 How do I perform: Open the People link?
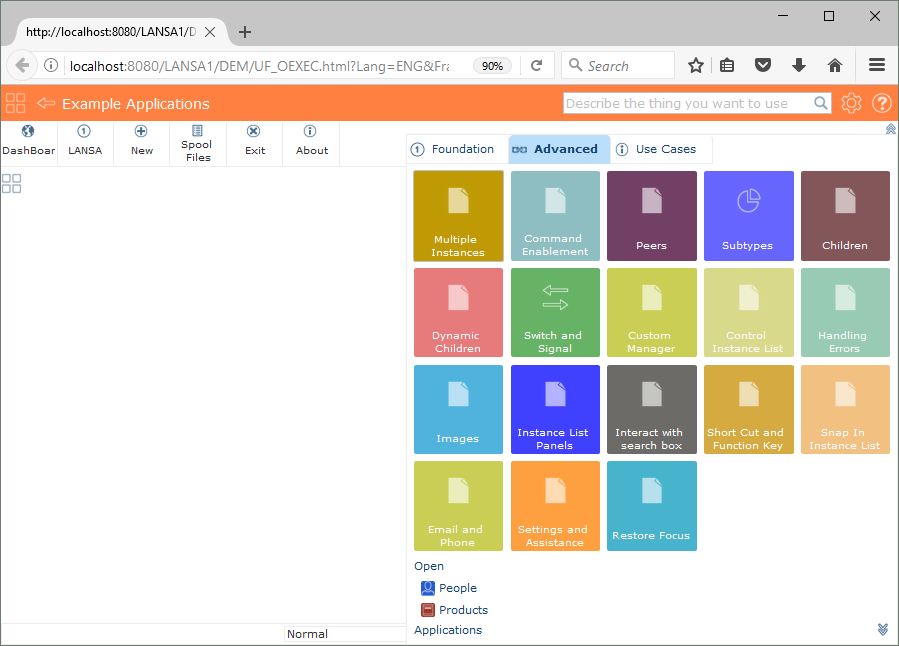tap(457, 588)
